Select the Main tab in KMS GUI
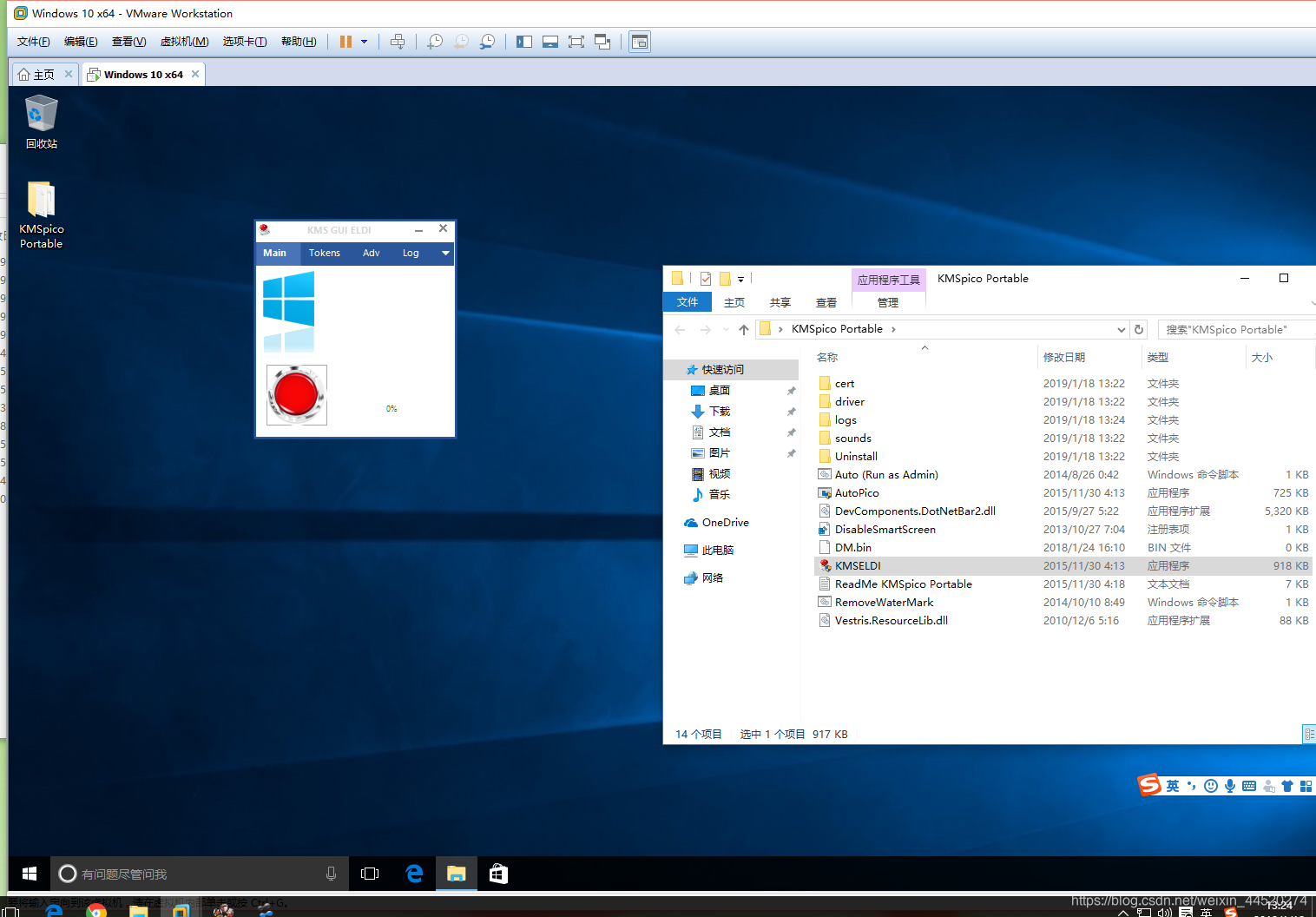 click(x=275, y=254)
